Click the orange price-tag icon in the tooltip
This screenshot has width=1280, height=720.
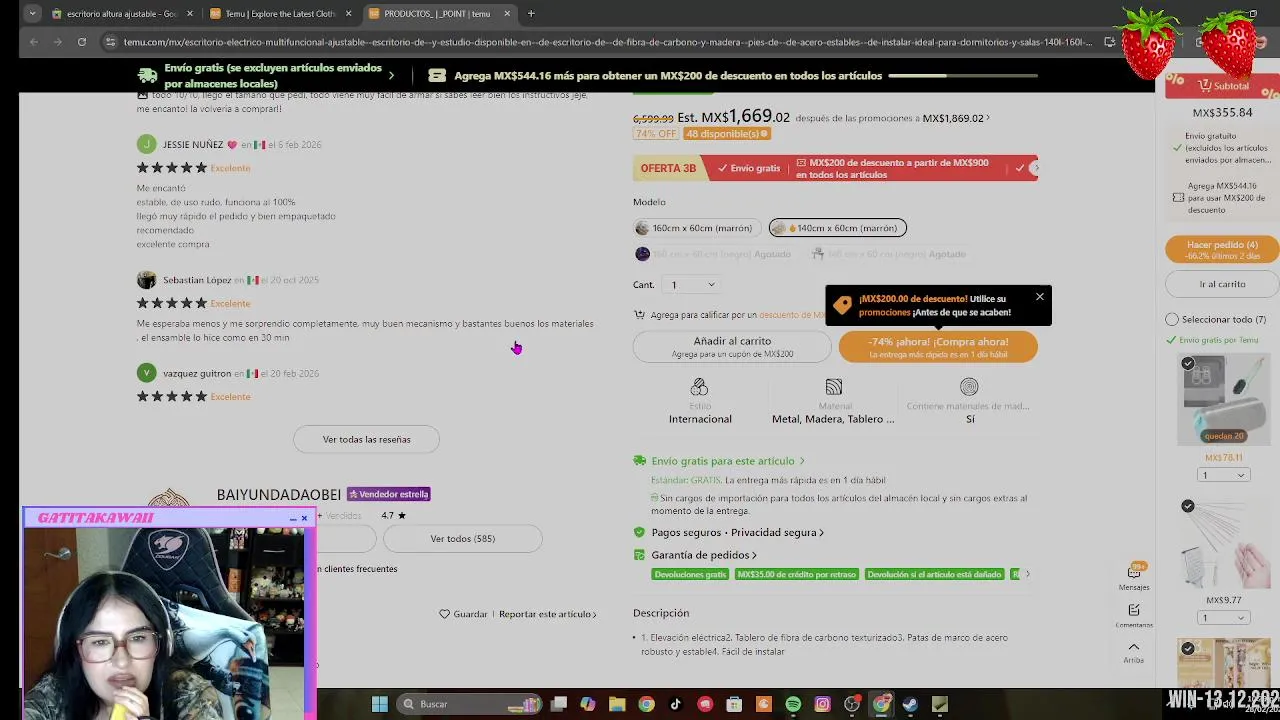[x=842, y=305]
